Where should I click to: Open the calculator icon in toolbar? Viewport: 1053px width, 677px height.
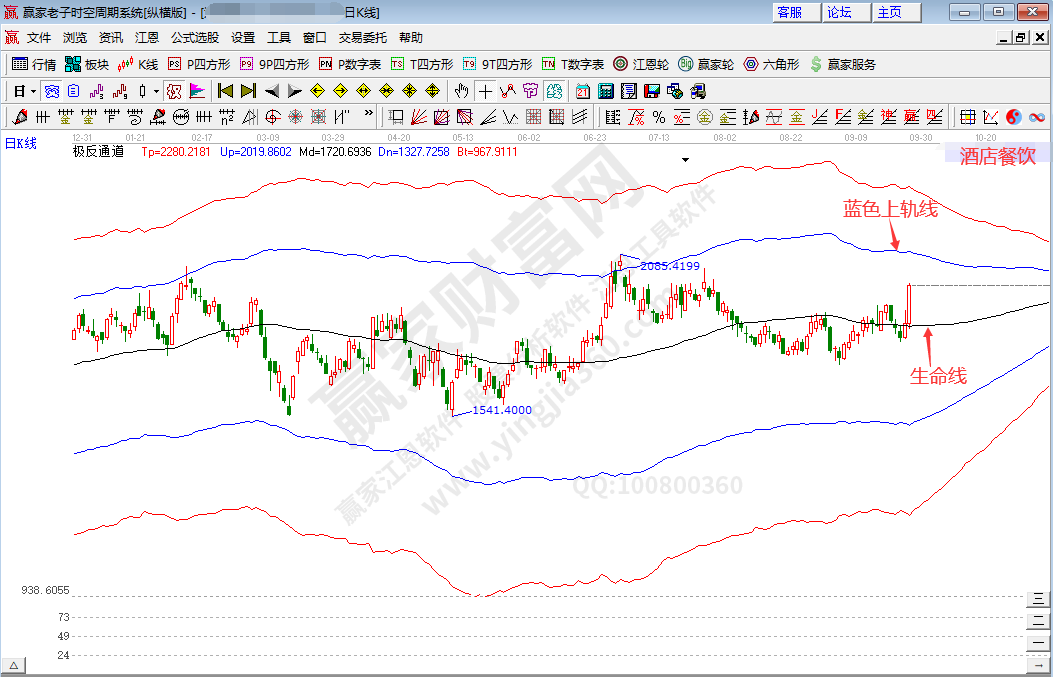(x=605, y=90)
